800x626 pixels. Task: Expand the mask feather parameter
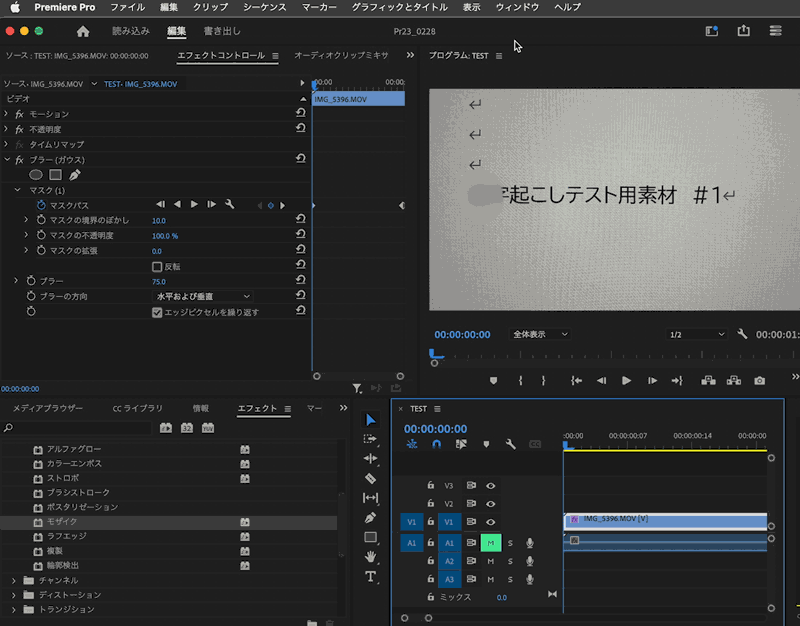click(26, 220)
